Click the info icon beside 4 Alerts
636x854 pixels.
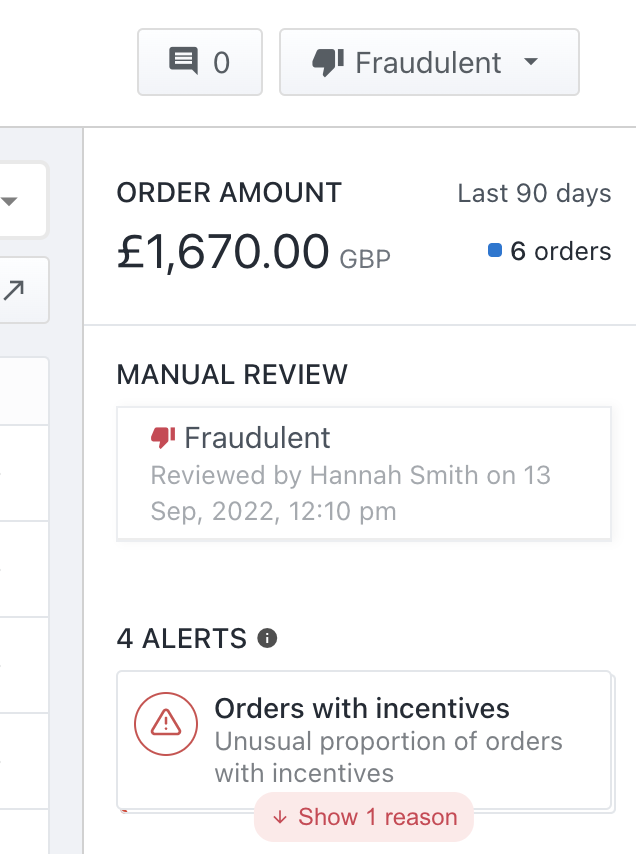[267, 638]
